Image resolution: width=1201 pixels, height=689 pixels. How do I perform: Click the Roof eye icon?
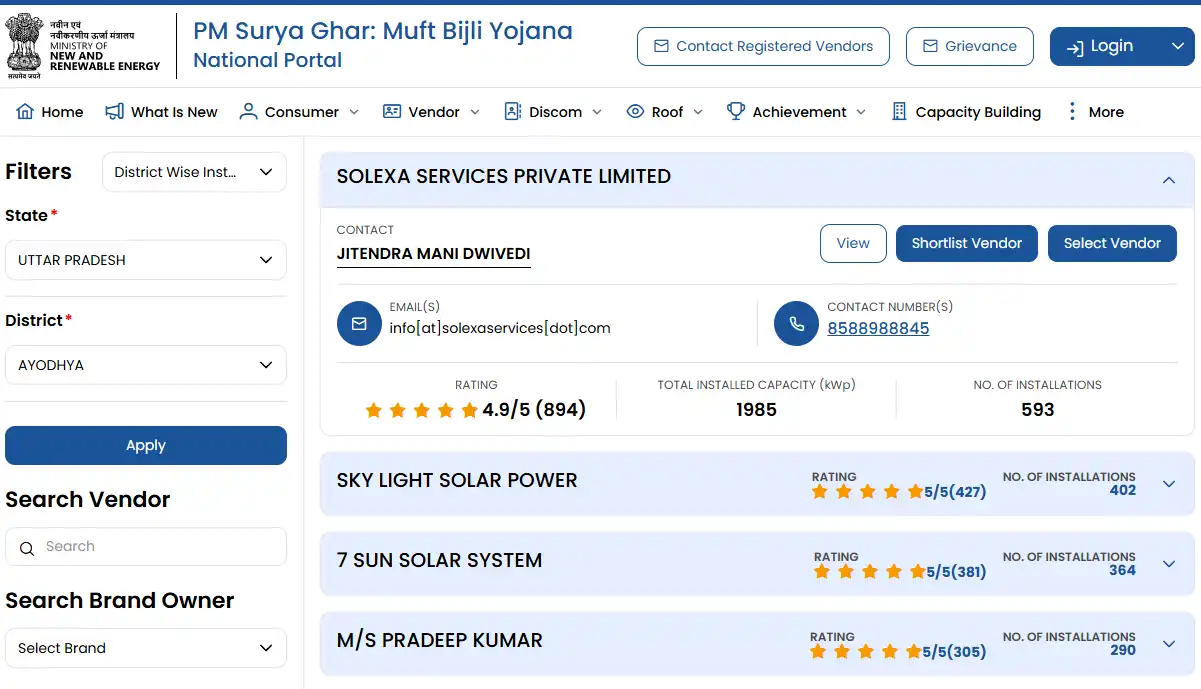click(x=635, y=111)
